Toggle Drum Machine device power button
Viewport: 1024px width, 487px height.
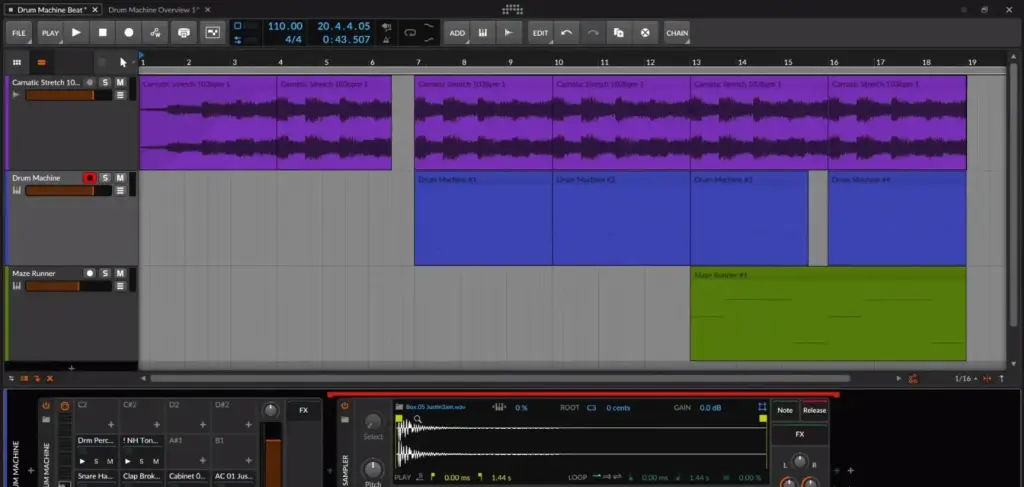pos(46,405)
